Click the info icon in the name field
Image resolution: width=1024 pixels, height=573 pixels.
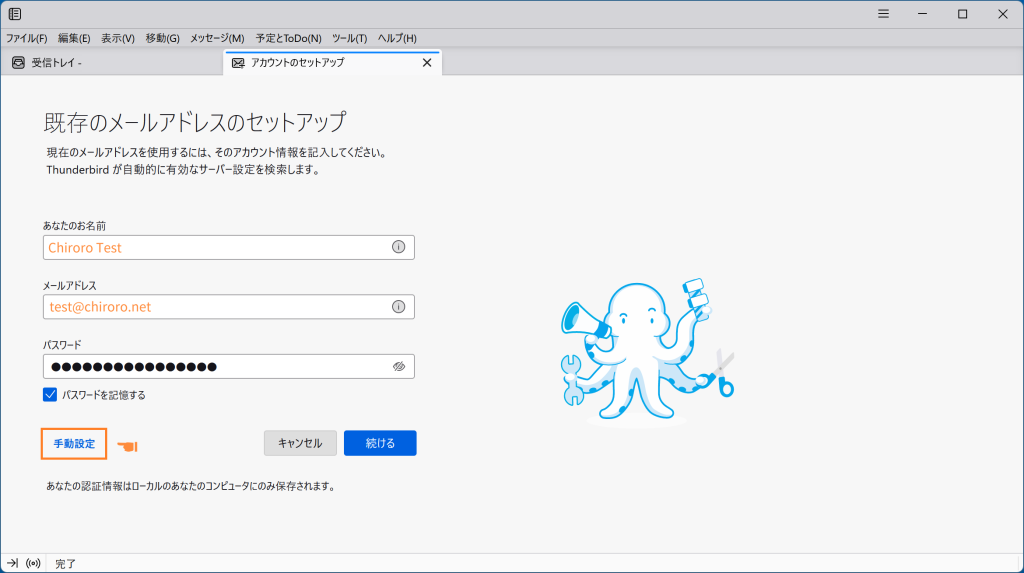click(398, 247)
